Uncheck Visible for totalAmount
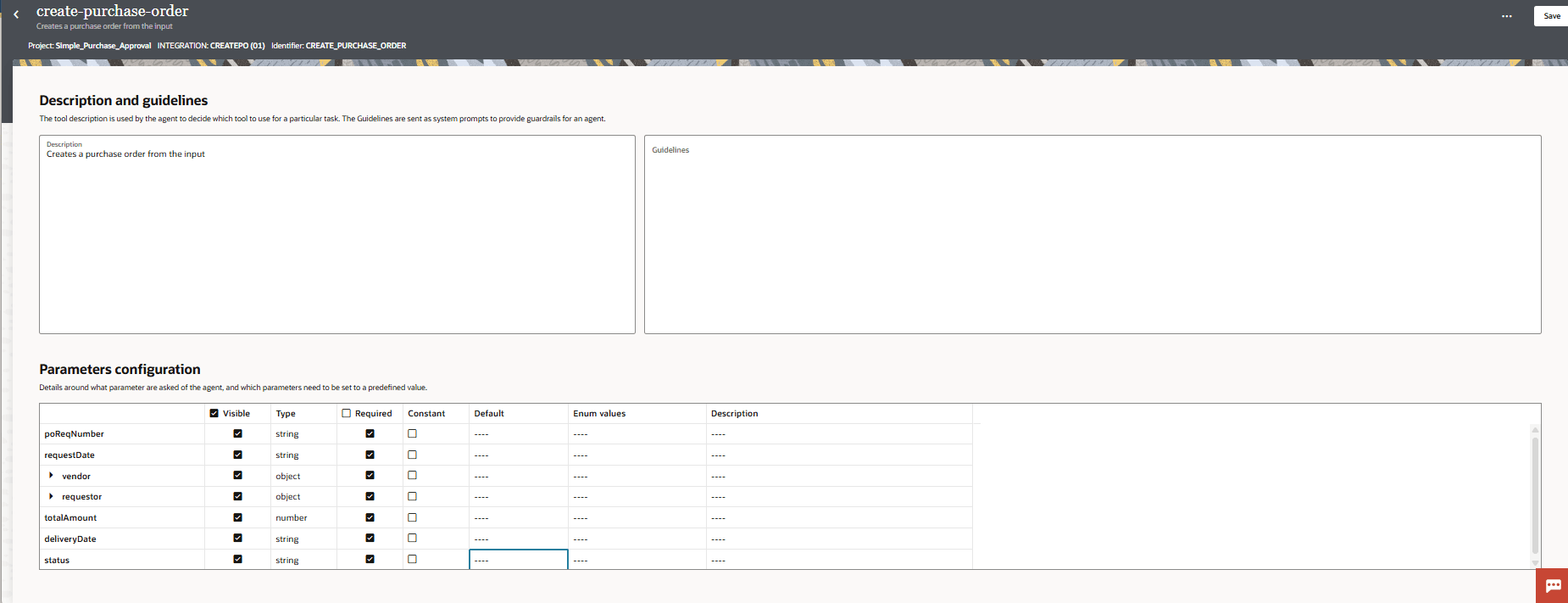This screenshot has width=1568, height=603. point(238,517)
